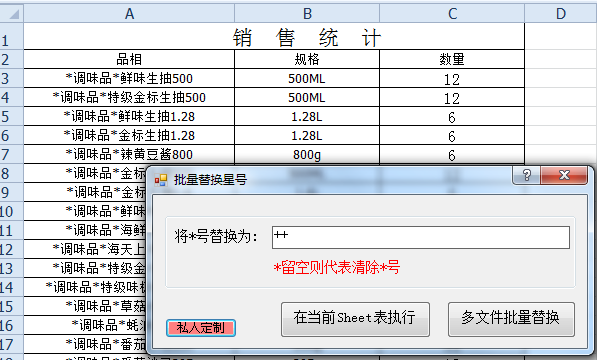Click the 1.28L cell in row 5
The image size is (597, 360).
tap(307, 116)
